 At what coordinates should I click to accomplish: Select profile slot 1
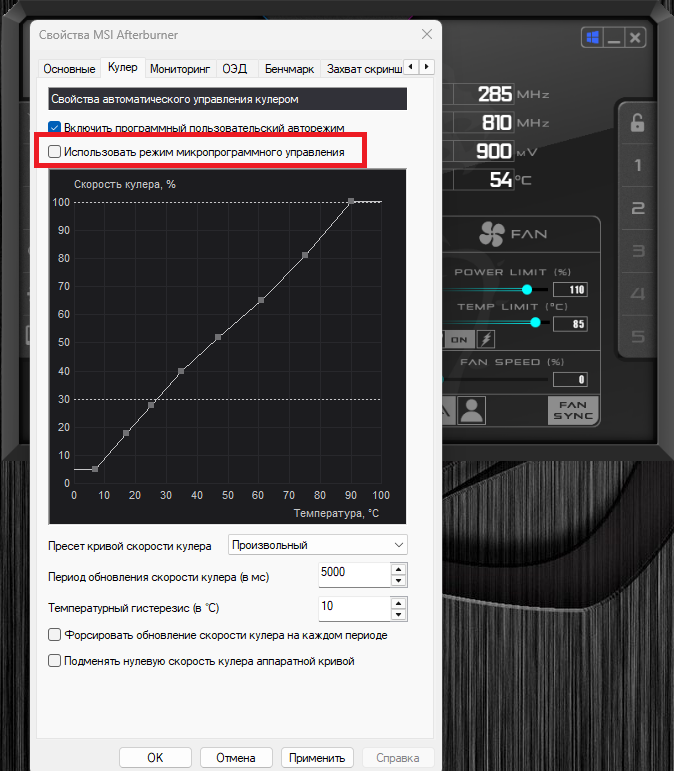click(x=638, y=165)
